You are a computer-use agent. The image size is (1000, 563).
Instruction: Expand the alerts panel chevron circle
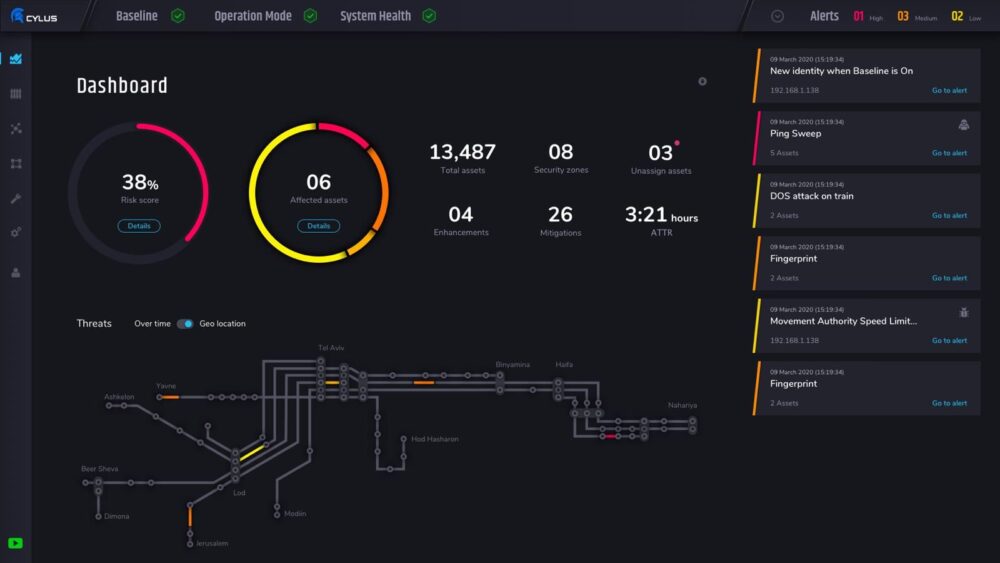tap(777, 17)
